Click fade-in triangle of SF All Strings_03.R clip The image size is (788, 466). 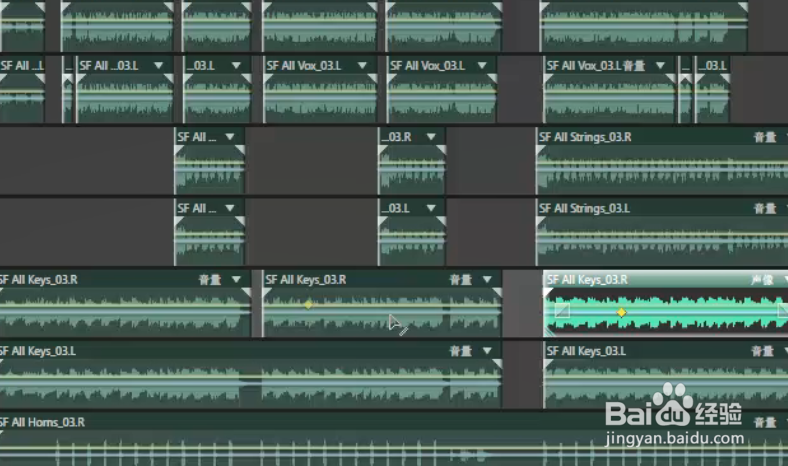(x=541, y=150)
